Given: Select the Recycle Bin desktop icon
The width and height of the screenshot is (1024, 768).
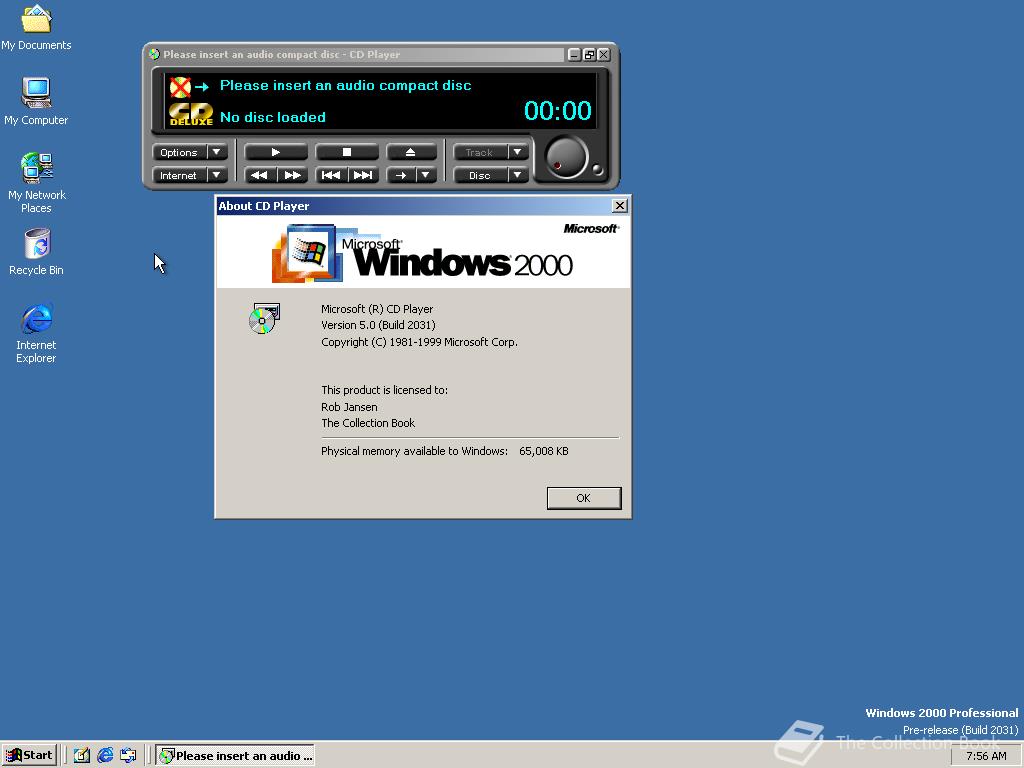Looking at the screenshot, I should coord(36,252).
